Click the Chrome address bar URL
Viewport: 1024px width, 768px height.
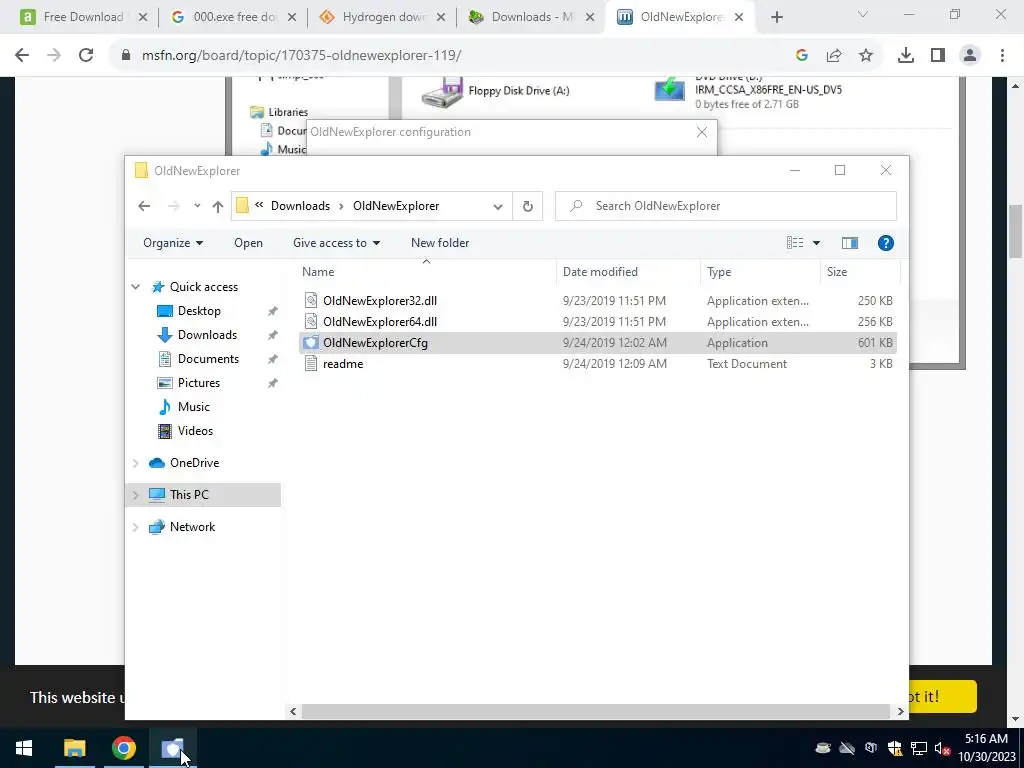[301, 56]
